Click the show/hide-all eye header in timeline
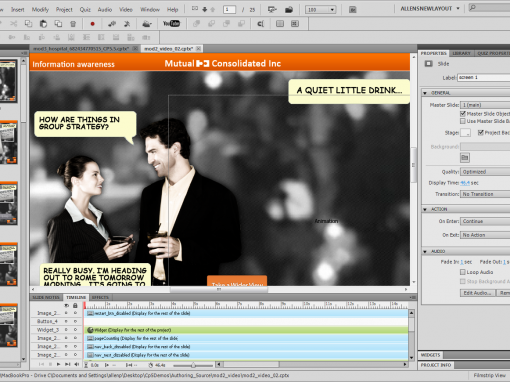The width and height of the screenshot is (510, 382). tap(66, 305)
